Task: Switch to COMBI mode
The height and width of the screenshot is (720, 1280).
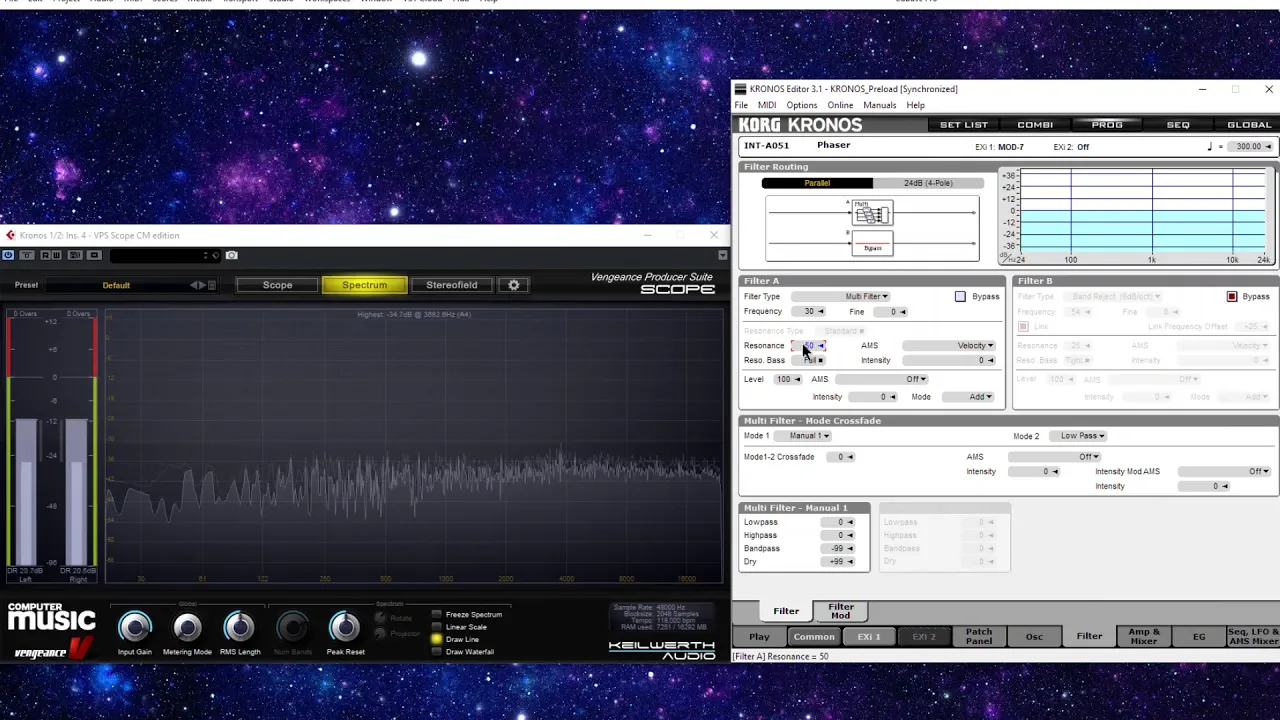Action: 1035,125
